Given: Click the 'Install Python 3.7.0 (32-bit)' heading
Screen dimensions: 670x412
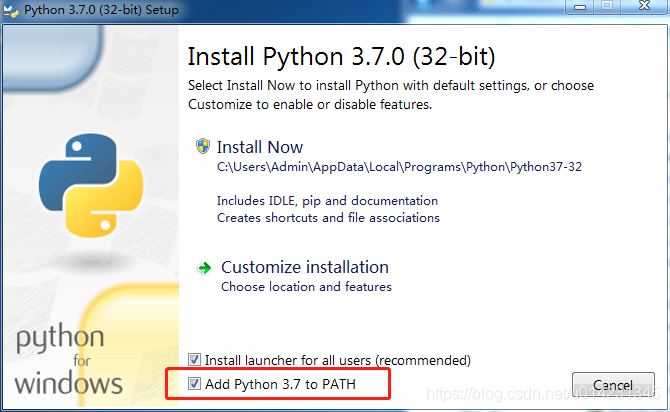Looking at the screenshot, I should (341, 57).
